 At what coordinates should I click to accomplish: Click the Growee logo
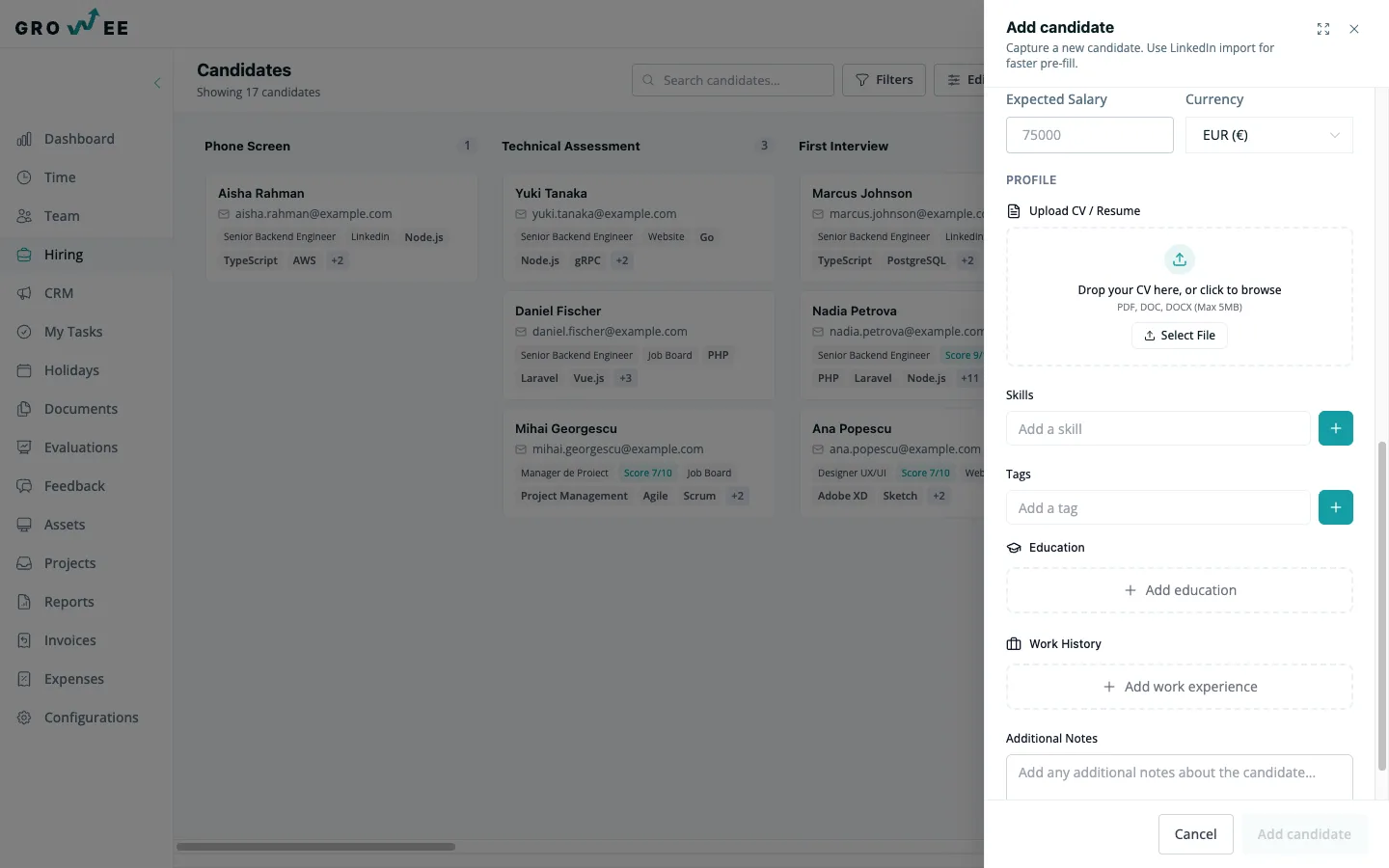point(71,23)
